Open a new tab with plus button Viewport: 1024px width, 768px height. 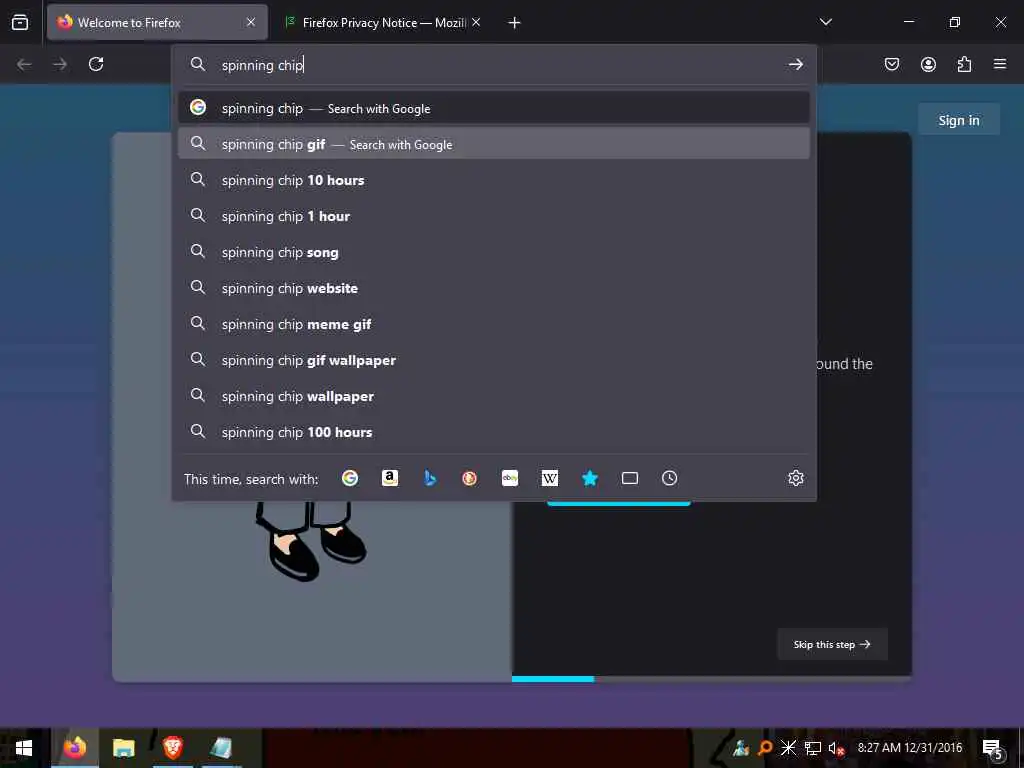pyautogui.click(x=515, y=23)
